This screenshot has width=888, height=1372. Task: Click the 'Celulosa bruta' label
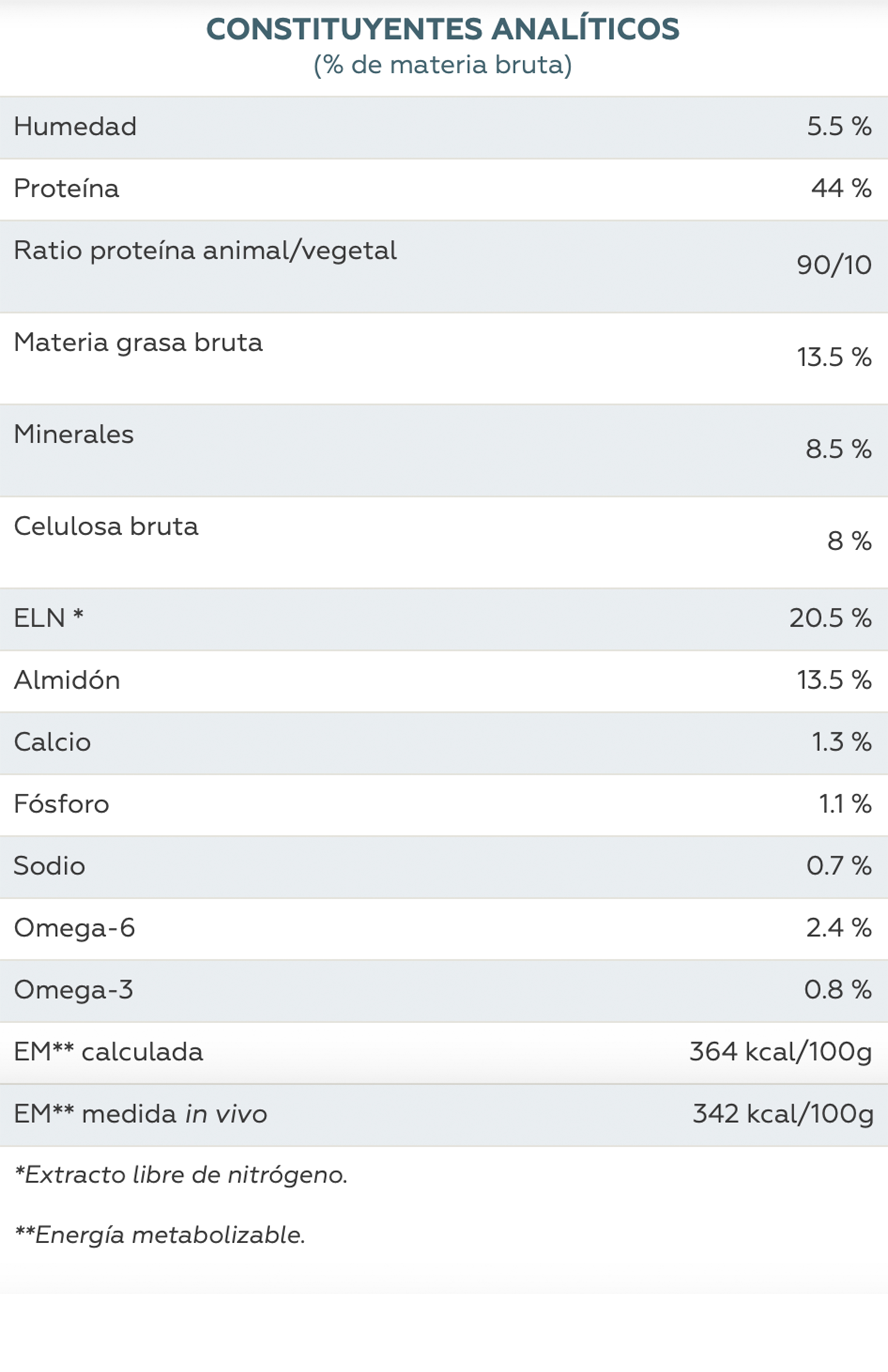point(106,526)
